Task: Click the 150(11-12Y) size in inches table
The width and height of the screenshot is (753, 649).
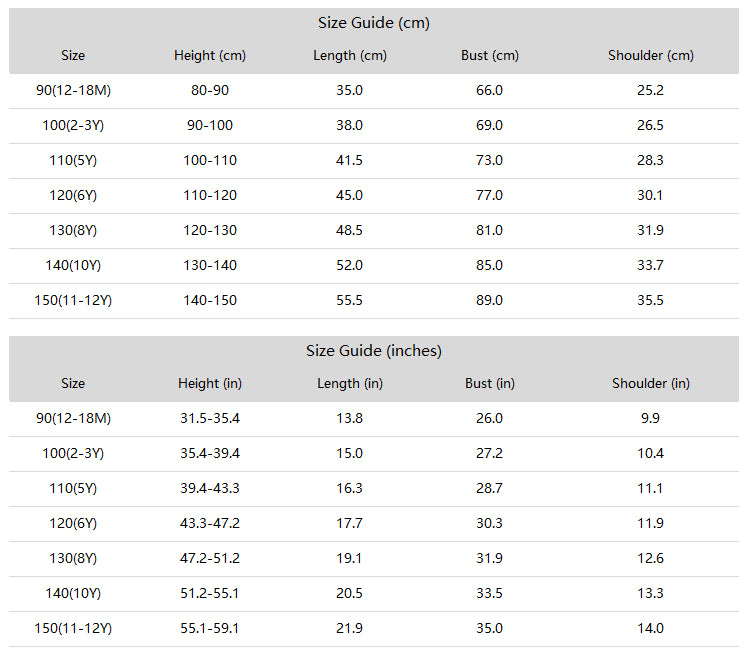Action: pyautogui.click(x=73, y=628)
